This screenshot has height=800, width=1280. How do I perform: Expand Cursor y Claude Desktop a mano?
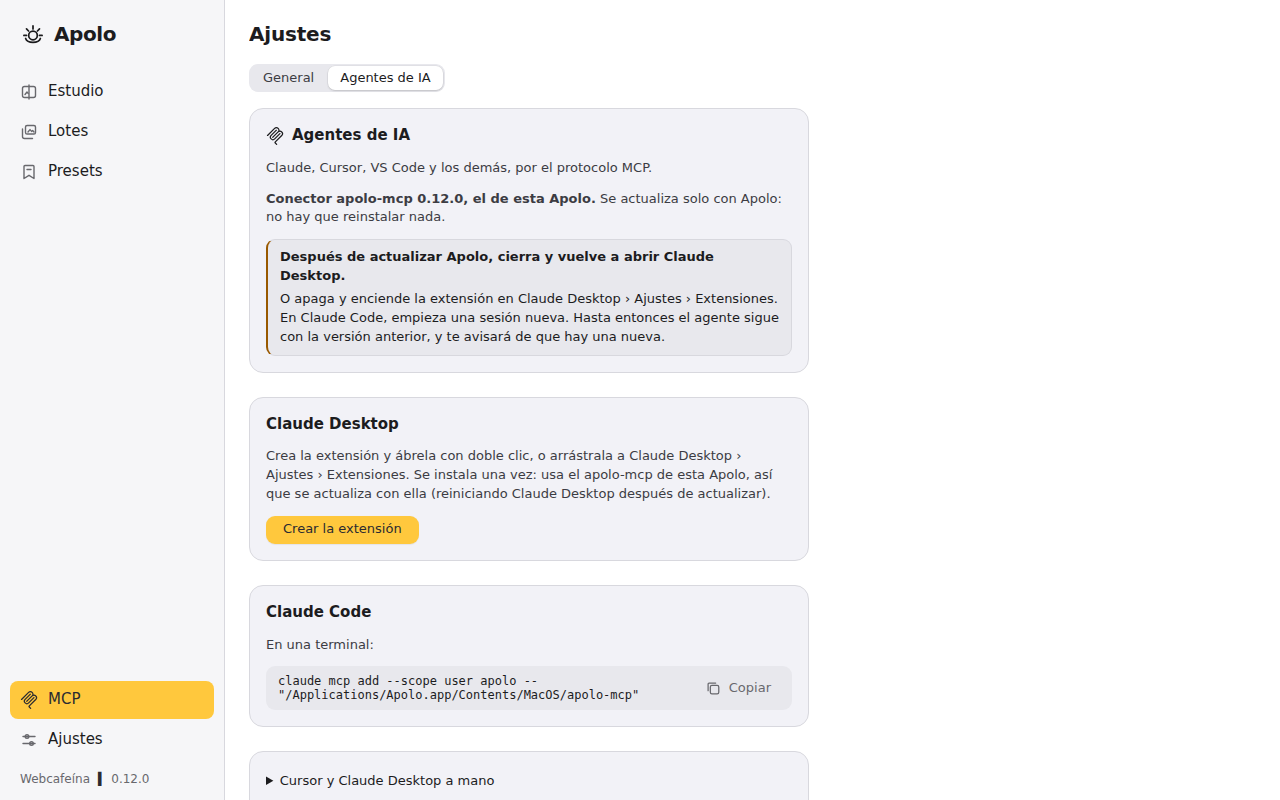click(x=380, y=781)
